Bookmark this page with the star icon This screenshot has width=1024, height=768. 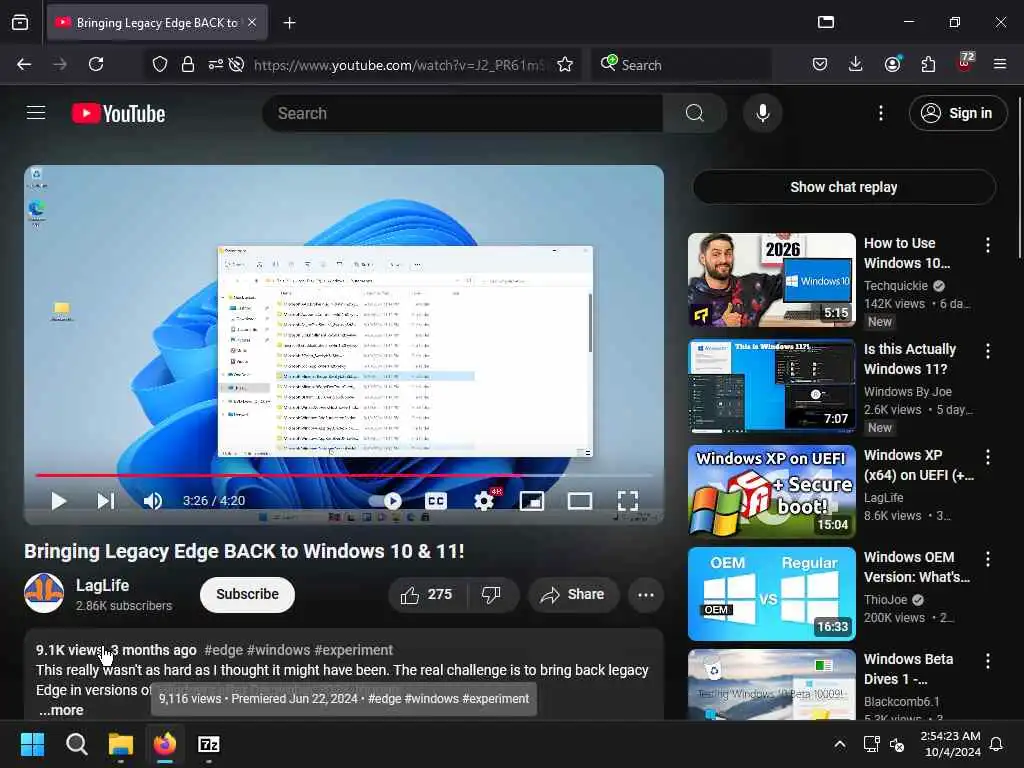(565, 64)
